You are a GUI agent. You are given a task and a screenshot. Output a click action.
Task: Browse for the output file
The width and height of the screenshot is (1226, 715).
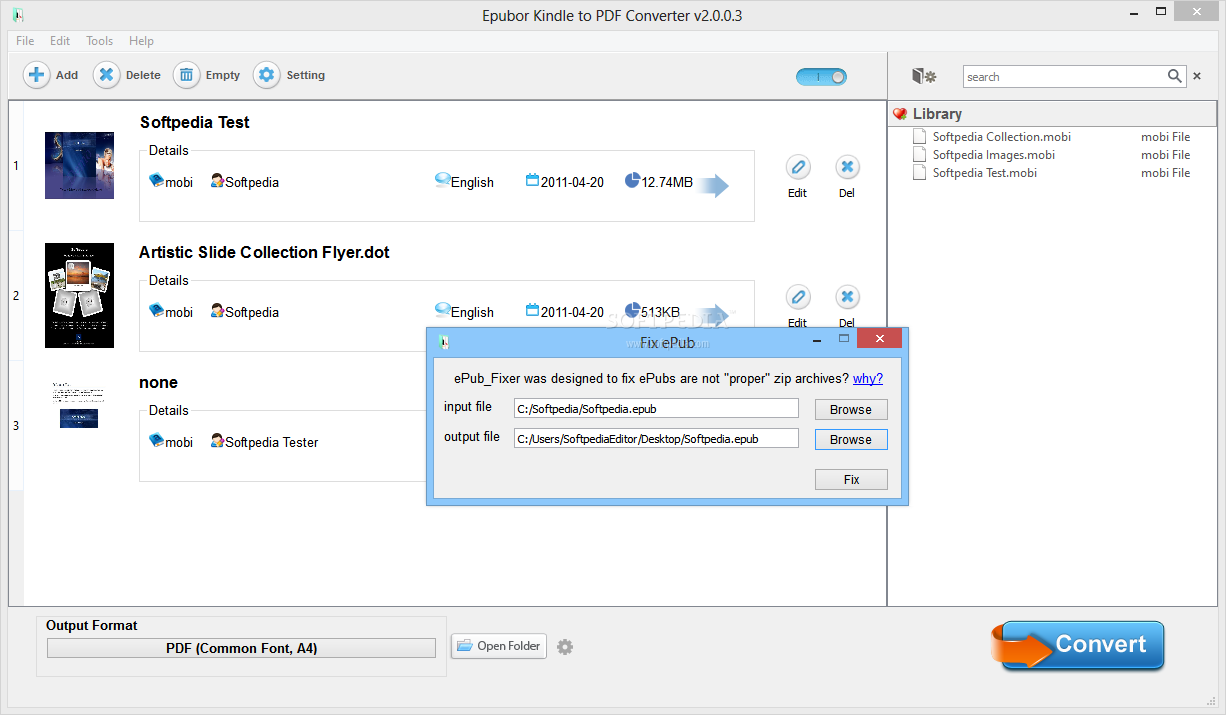click(851, 439)
